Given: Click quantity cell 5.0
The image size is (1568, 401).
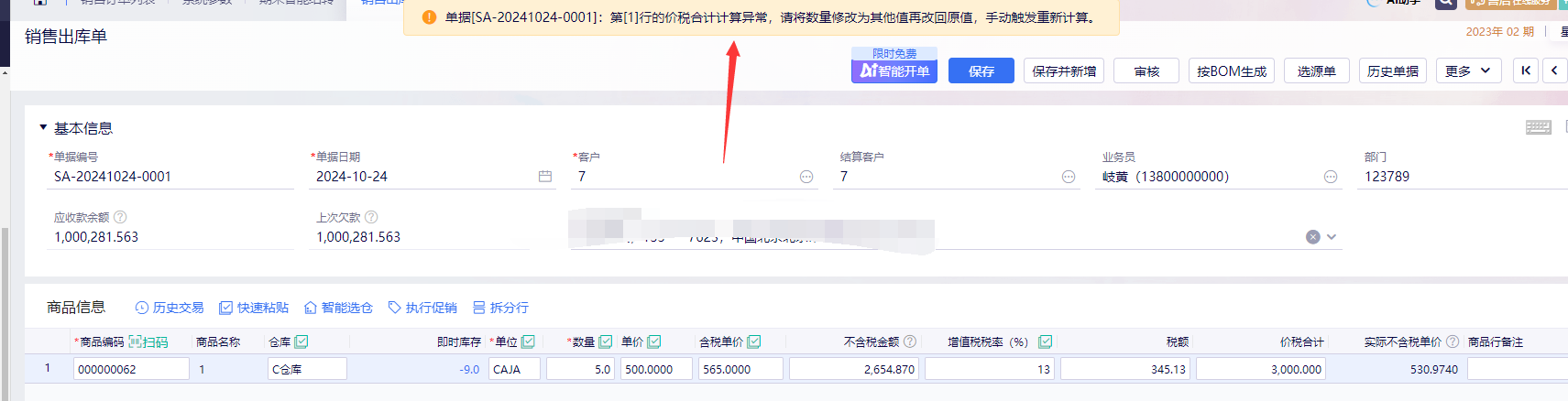Looking at the screenshot, I should coord(580,369).
